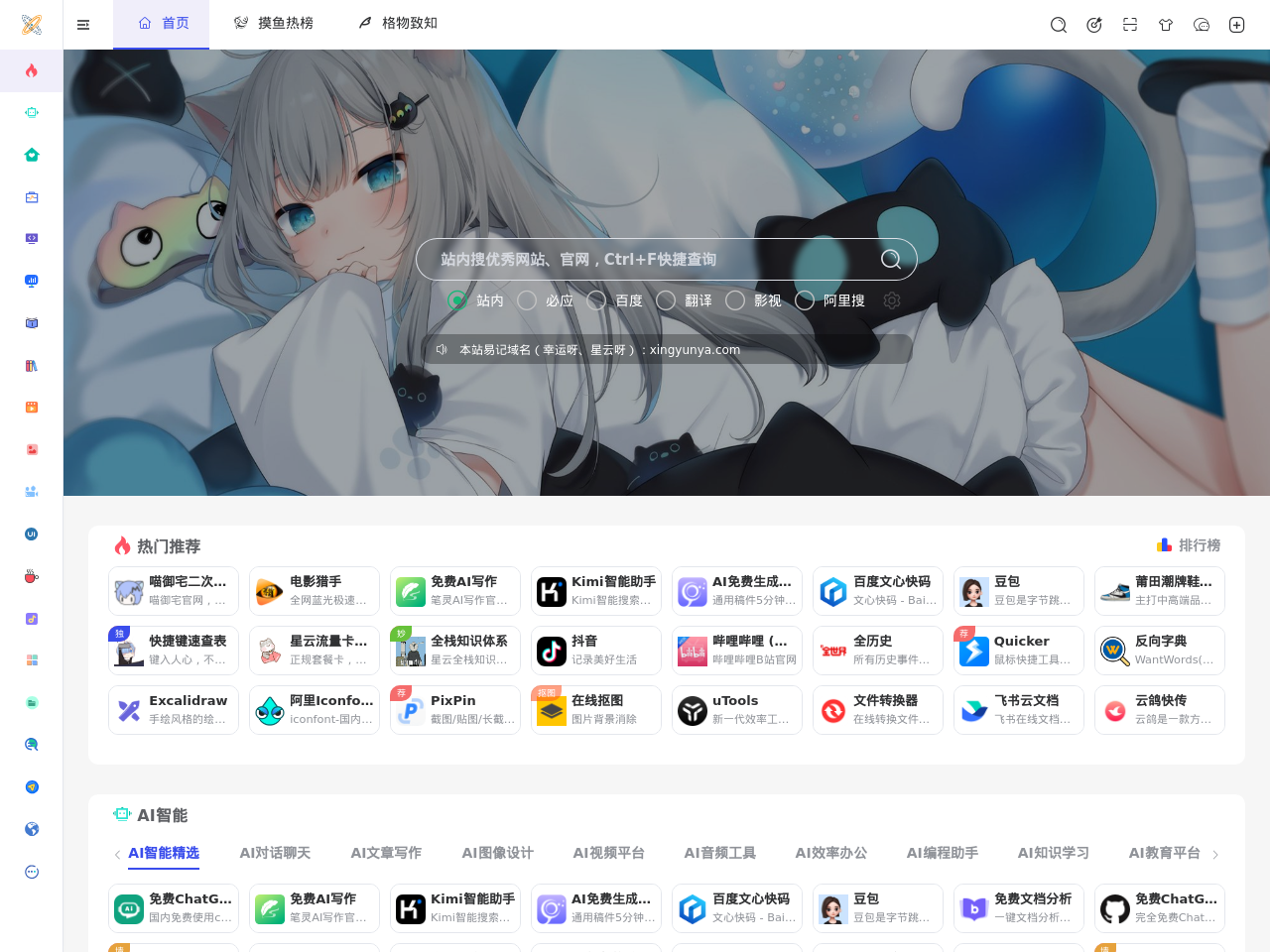Open the uTools card
Viewport: 1270px width, 952px height.
pos(737,710)
